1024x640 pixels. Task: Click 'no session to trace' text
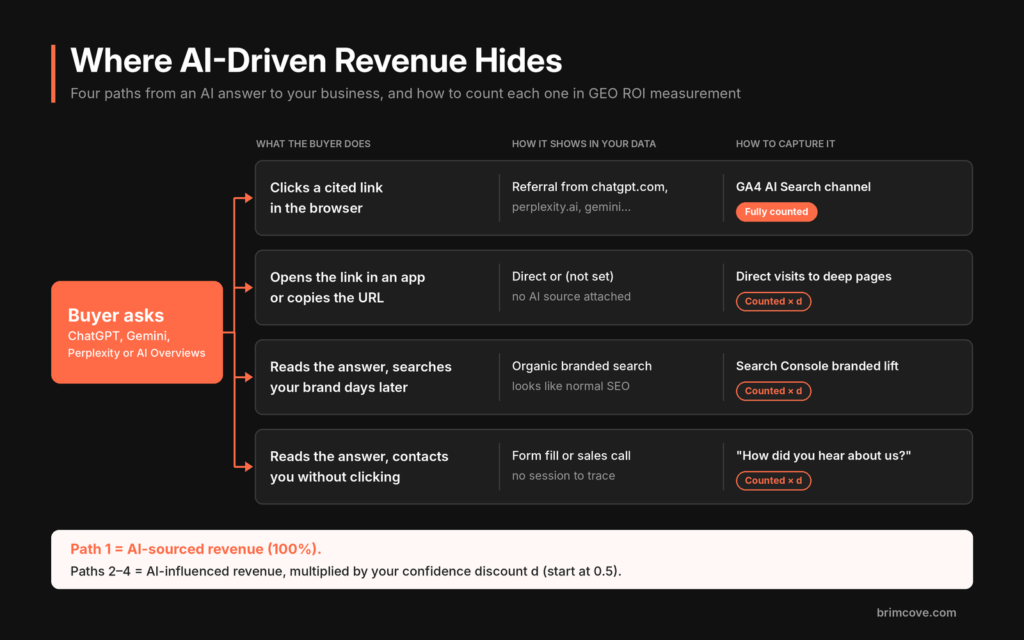564,475
